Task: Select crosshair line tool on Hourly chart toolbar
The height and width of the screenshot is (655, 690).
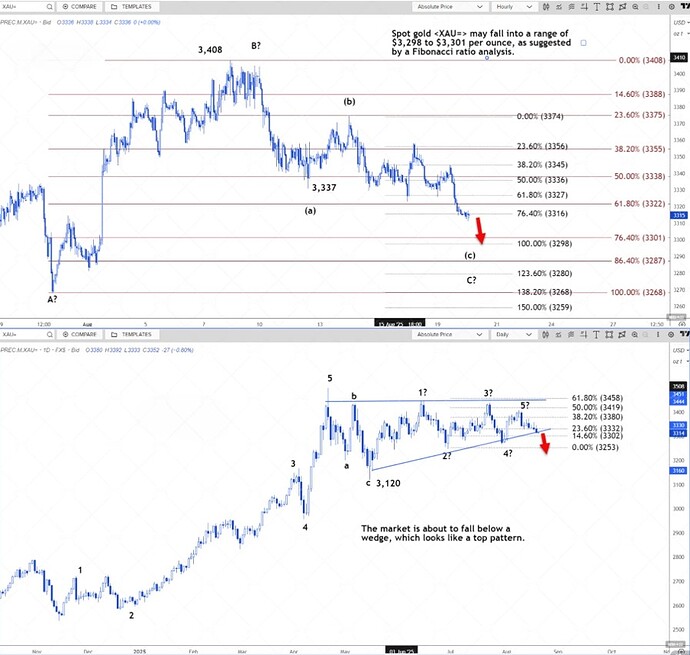Action: [x=584, y=7]
